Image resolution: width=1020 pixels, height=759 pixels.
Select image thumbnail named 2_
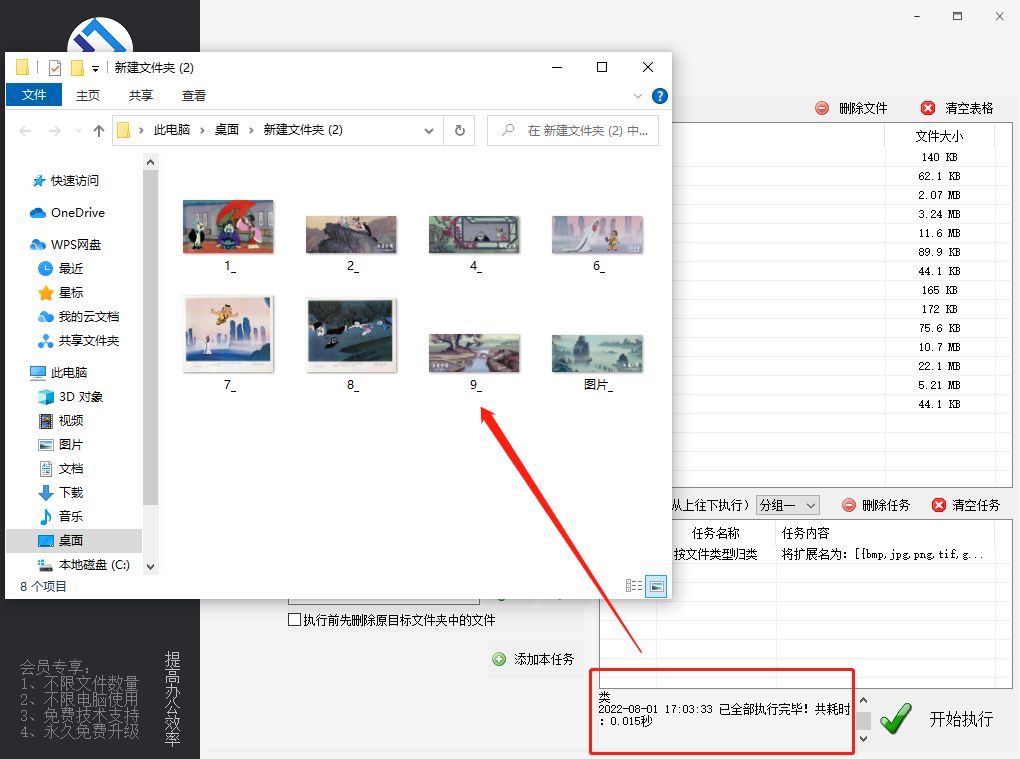(x=351, y=234)
